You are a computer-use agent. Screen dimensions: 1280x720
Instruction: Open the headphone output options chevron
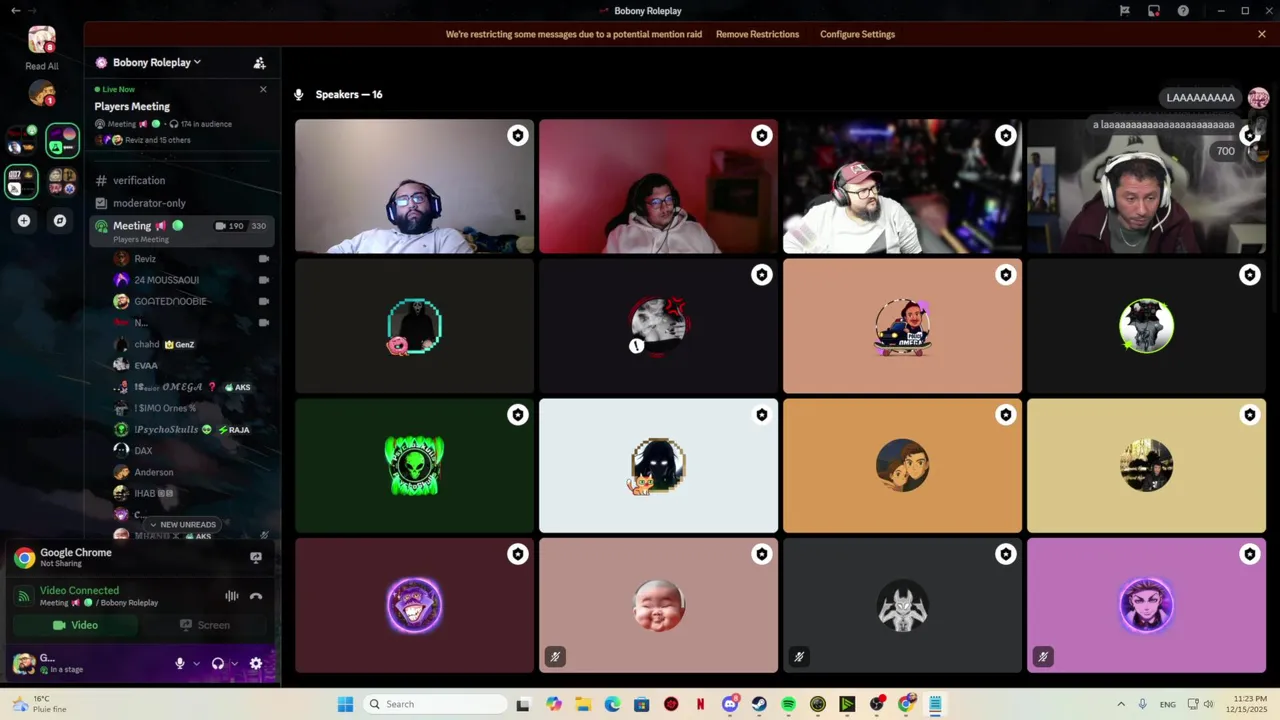(x=234, y=663)
